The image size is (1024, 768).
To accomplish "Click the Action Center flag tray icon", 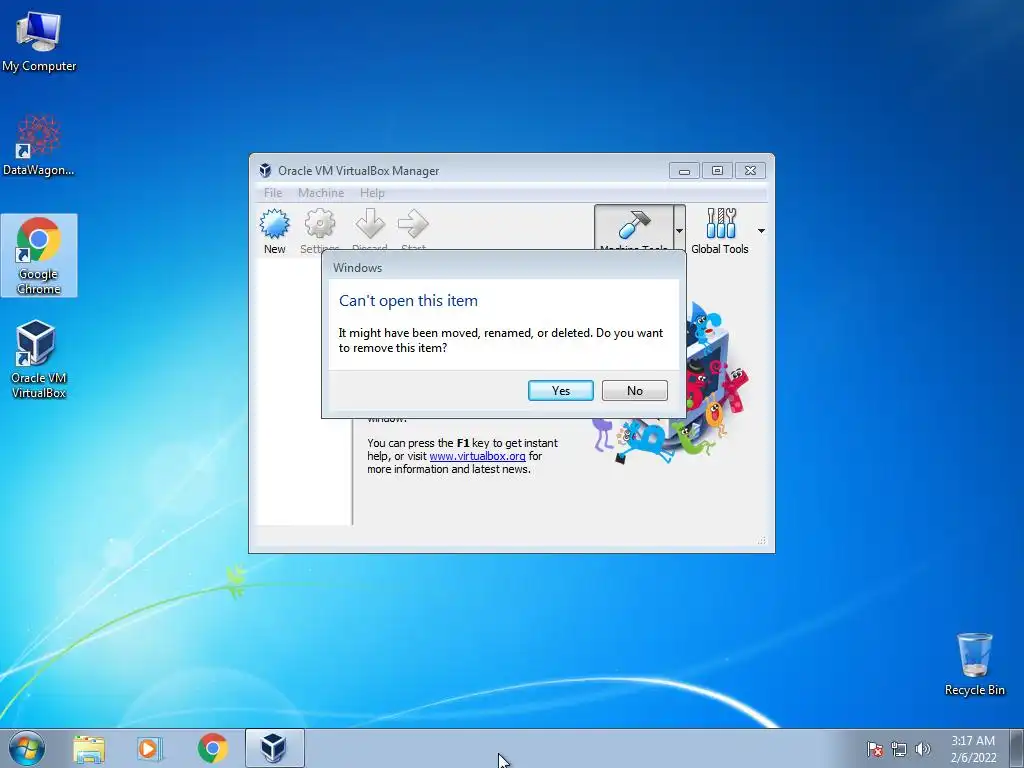I will point(874,749).
